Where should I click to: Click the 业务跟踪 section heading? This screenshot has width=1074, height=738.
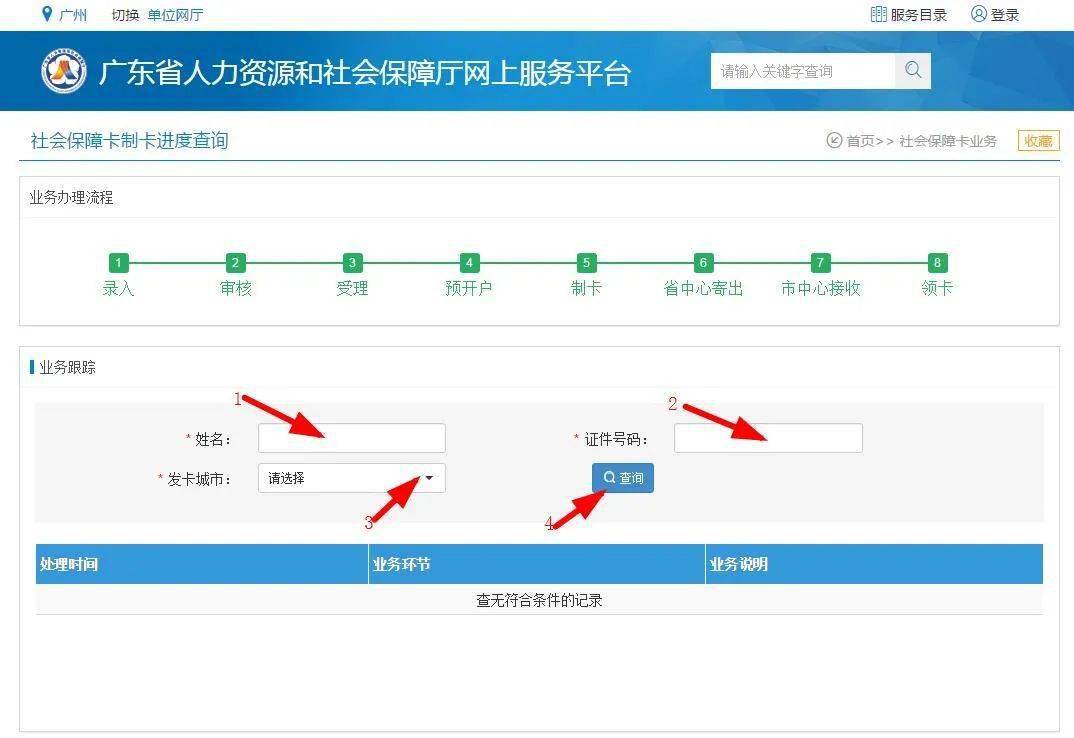pyautogui.click(x=67, y=367)
